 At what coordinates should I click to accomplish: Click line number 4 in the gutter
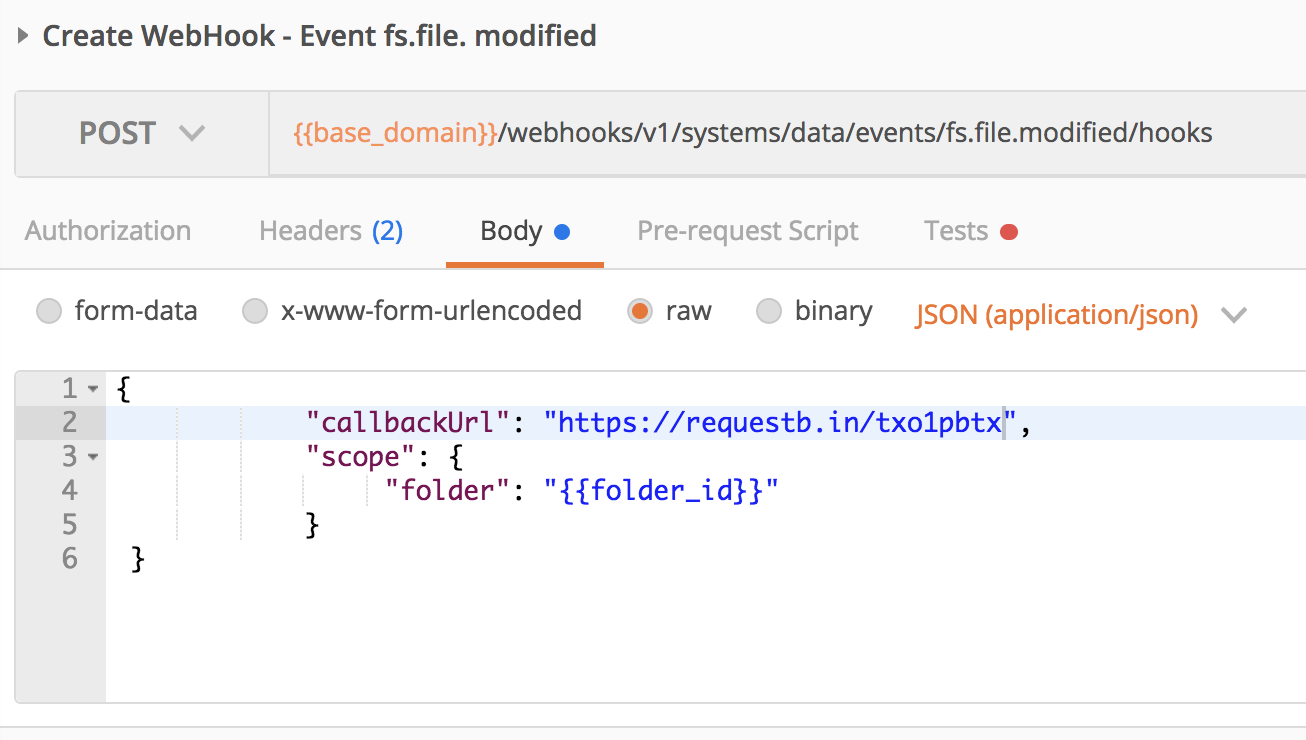(69, 490)
